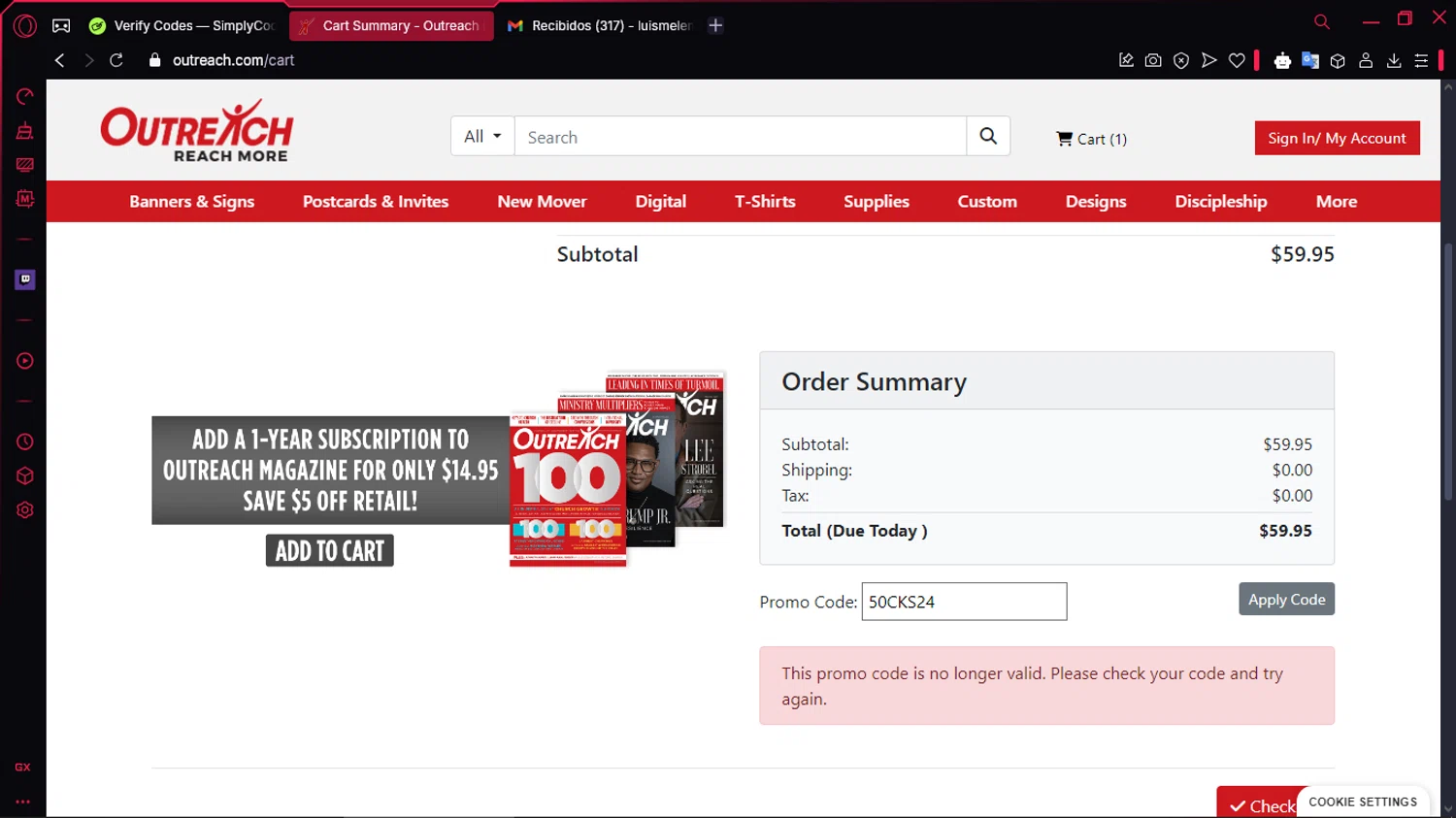Click Sign In/ My Account button

(x=1337, y=138)
